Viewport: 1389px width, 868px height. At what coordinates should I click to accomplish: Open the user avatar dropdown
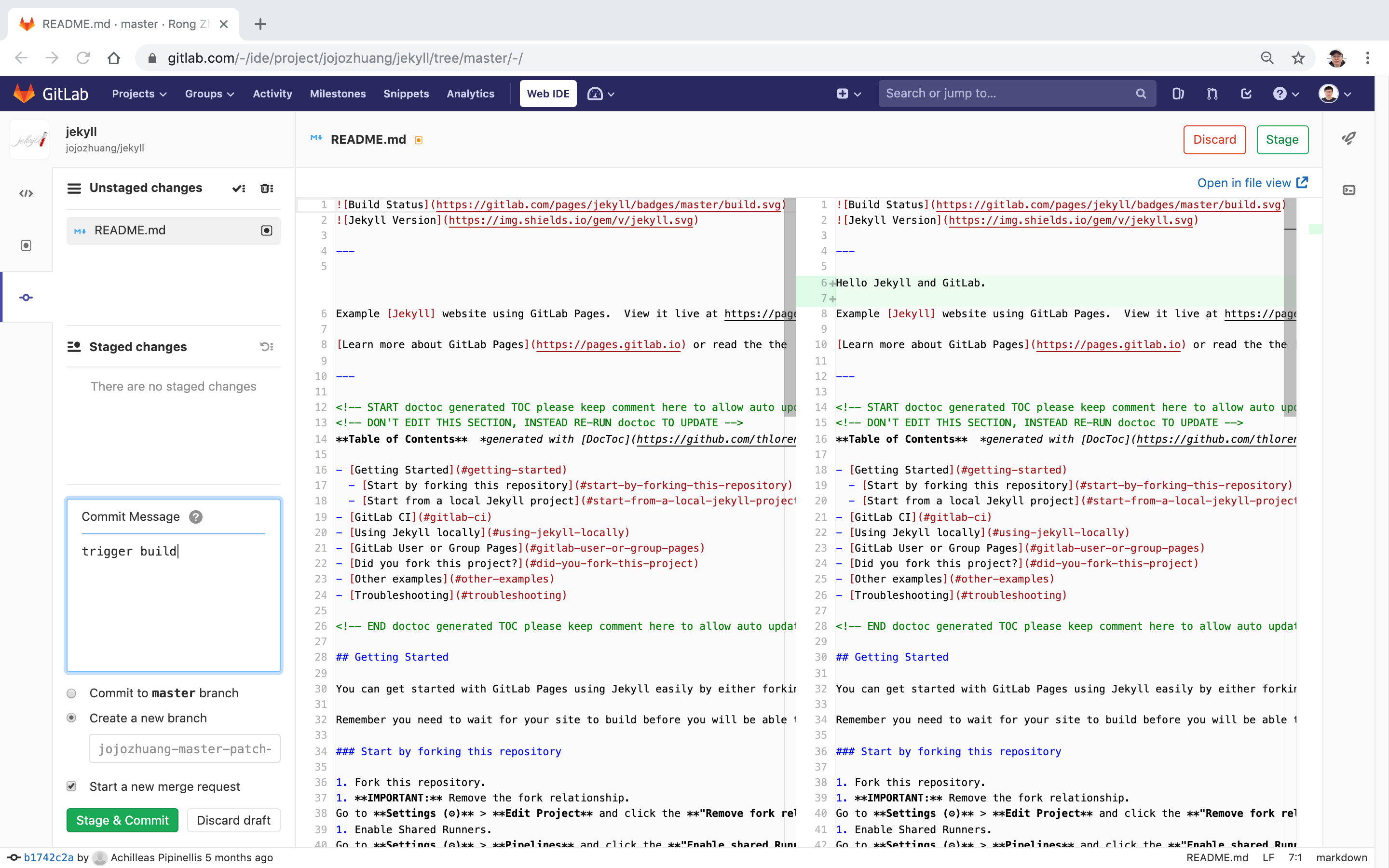(x=1335, y=94)
